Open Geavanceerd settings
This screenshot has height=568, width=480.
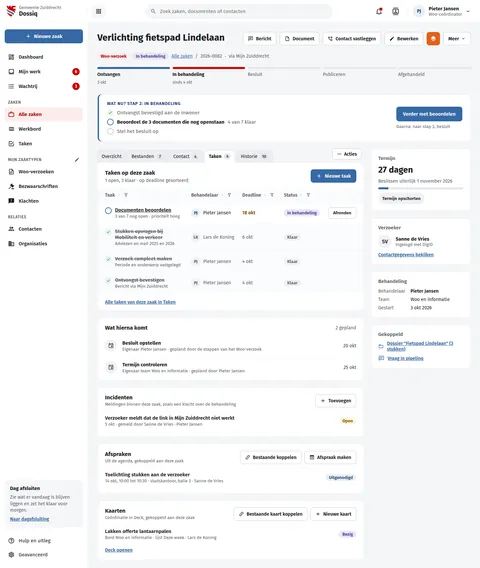tap(43, 555)
